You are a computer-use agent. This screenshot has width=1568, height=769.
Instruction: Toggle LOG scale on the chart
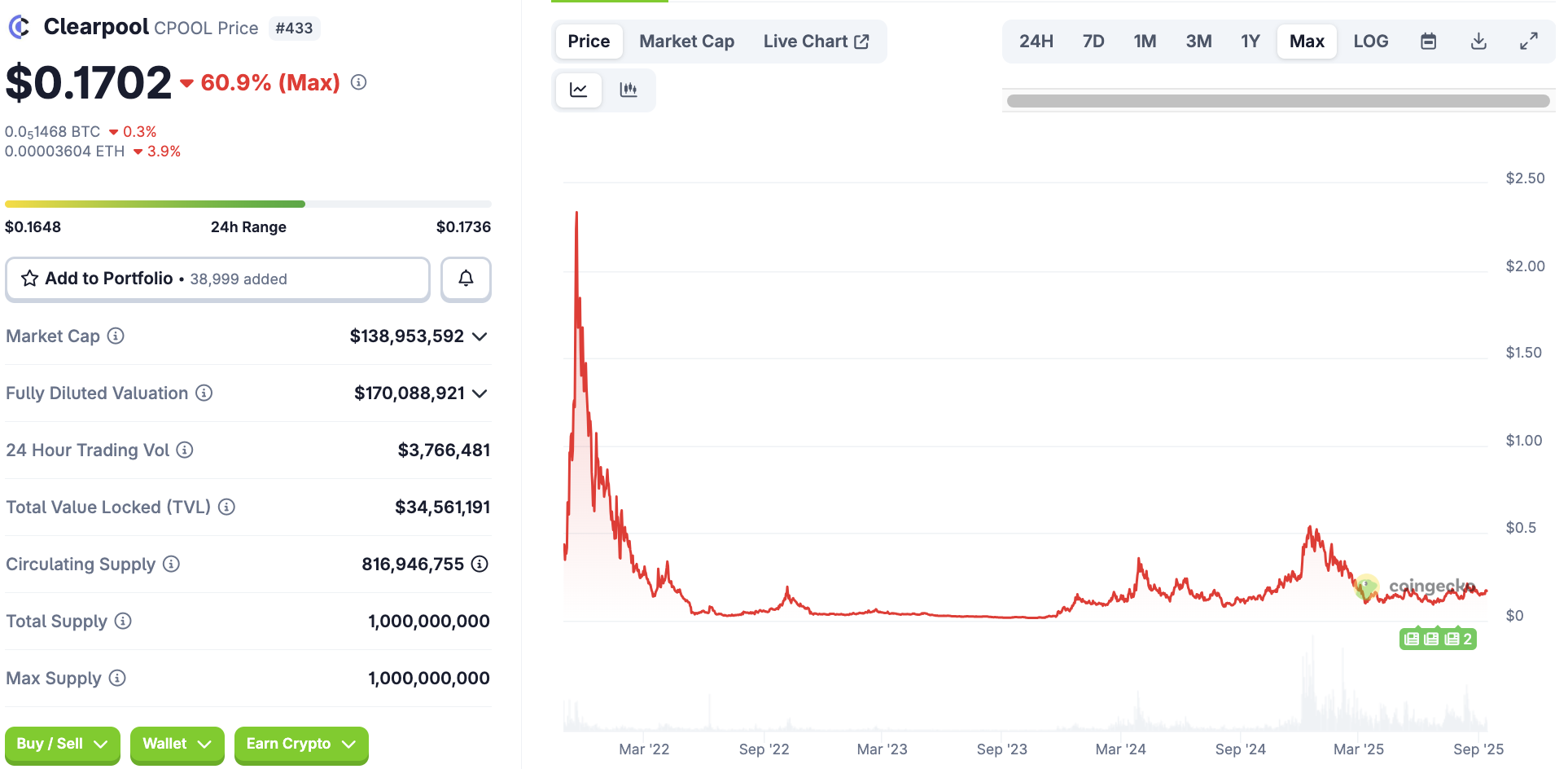(x=1371, y=42)
